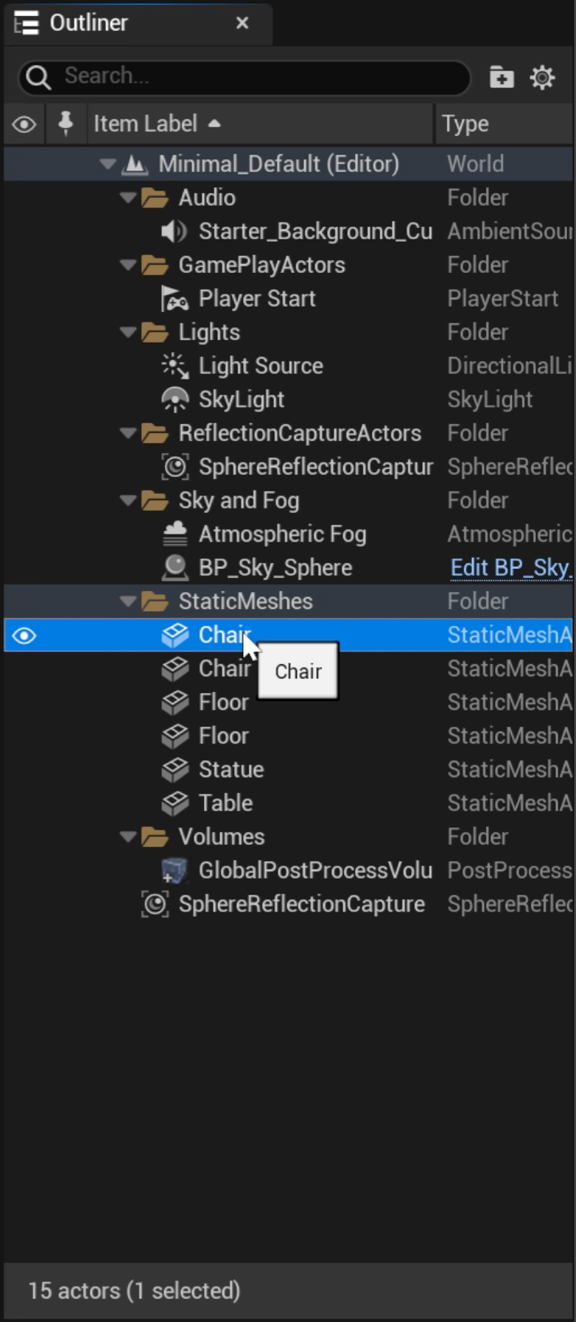The height and width of the screenshot is (1322, 576).
Task: Collapse the Lights folder
Action: pos(128,332)
